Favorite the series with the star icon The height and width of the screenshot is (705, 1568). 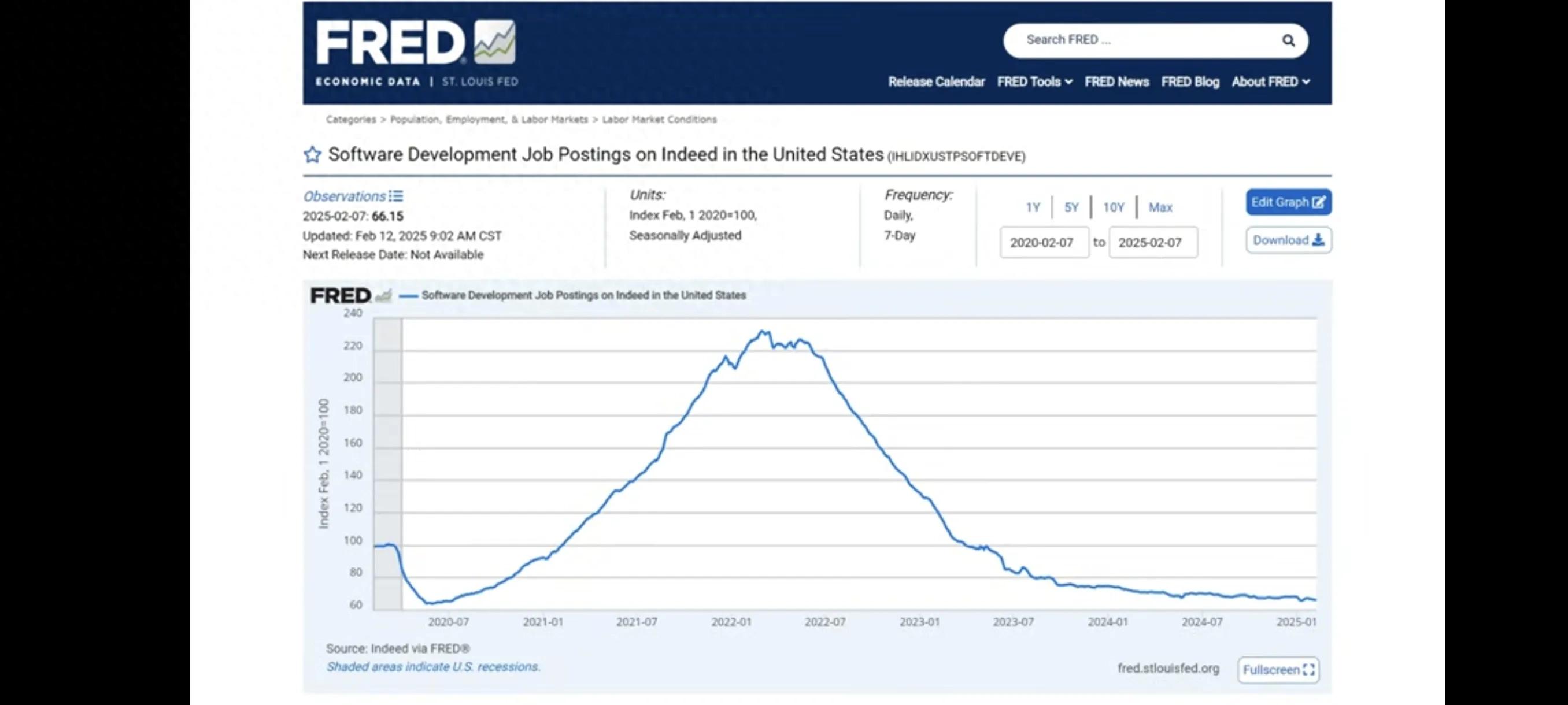coord(312,154)
